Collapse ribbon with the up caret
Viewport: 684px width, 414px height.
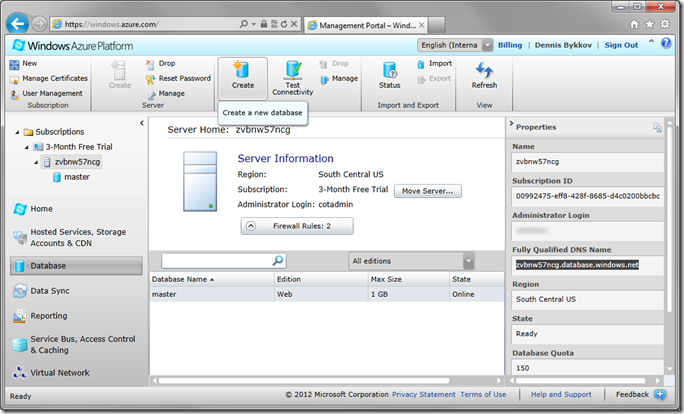point(651,41)
